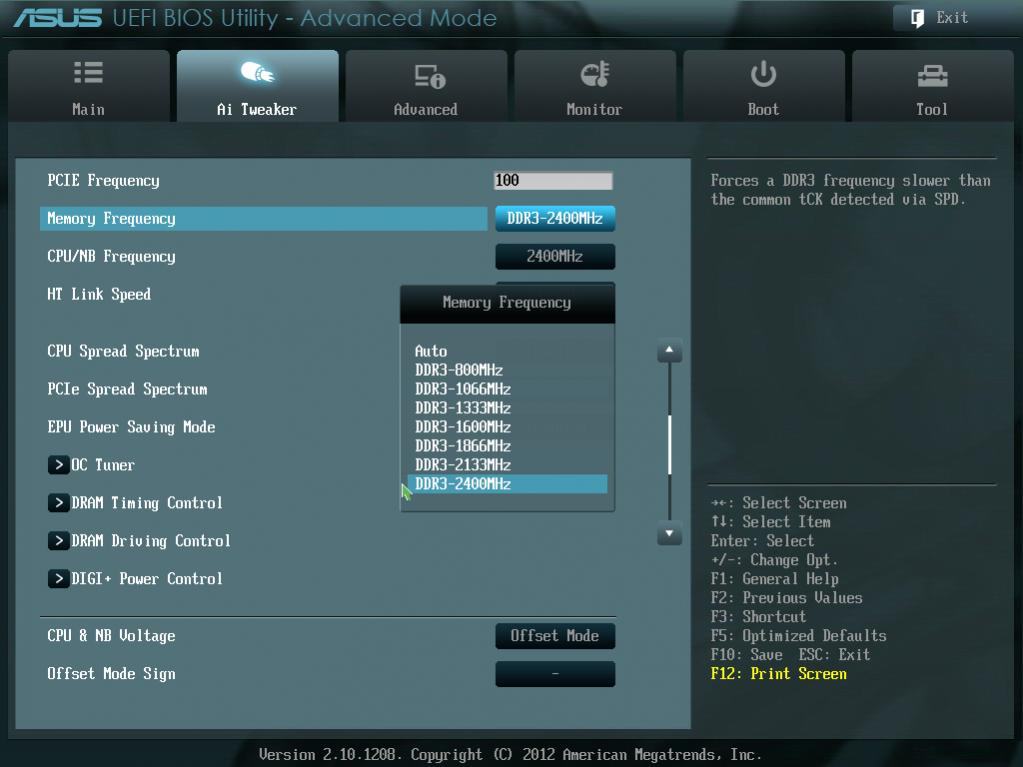Click the scroll down arrow button

(x=669, y=534)
